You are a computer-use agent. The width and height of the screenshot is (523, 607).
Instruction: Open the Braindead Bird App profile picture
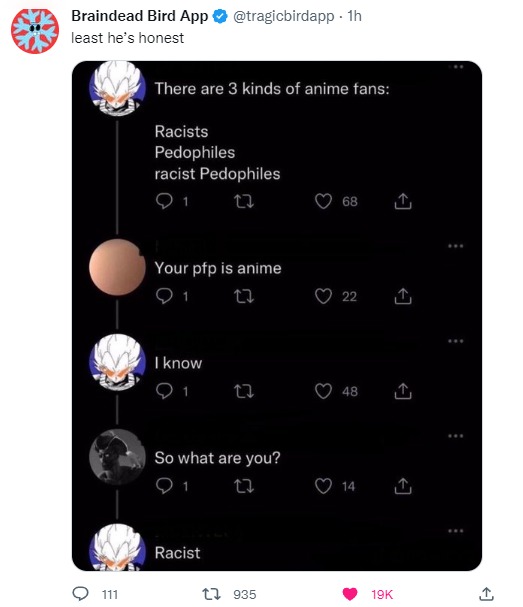[x=35, y=30]
